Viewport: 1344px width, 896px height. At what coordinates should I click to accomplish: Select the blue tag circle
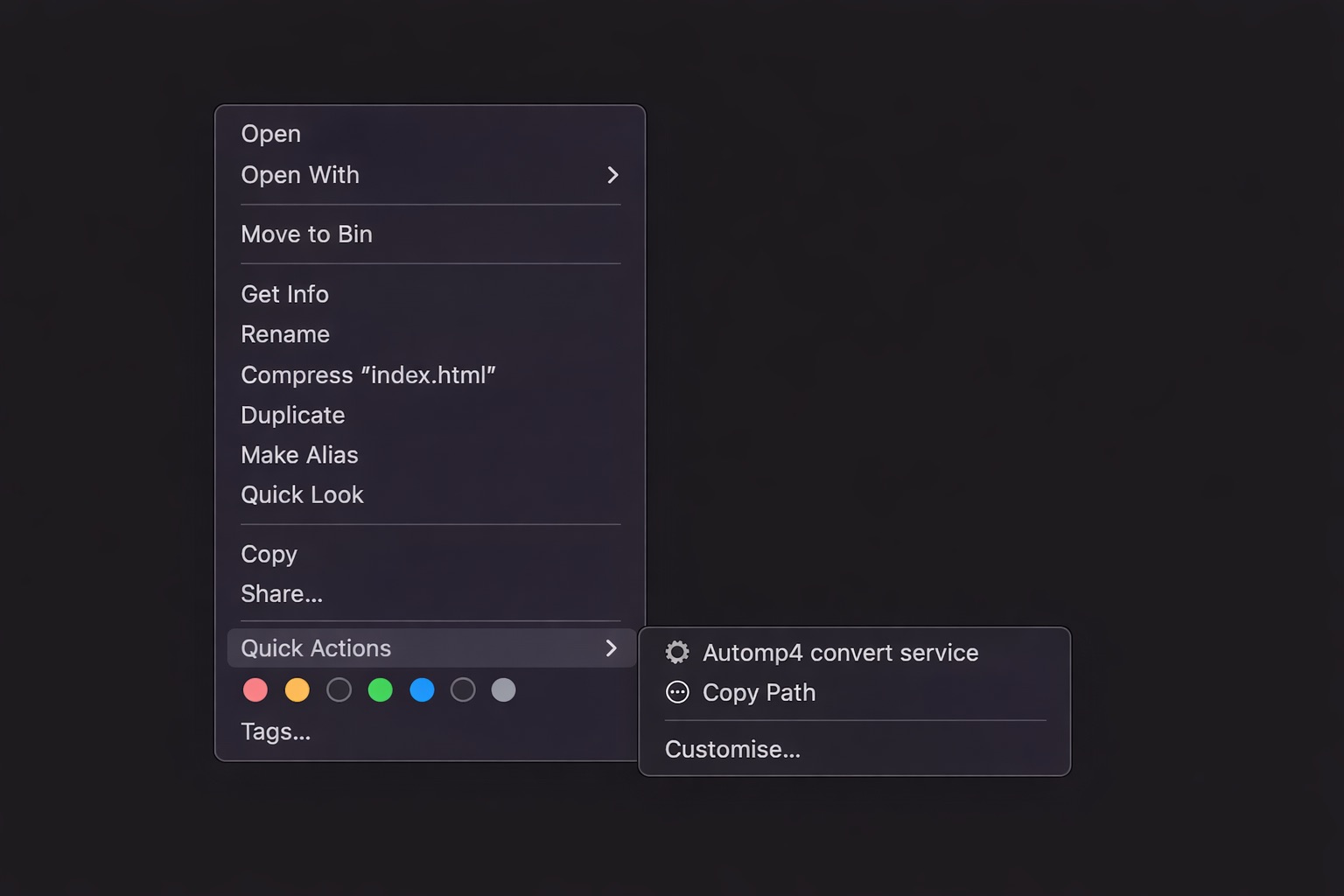422,689
